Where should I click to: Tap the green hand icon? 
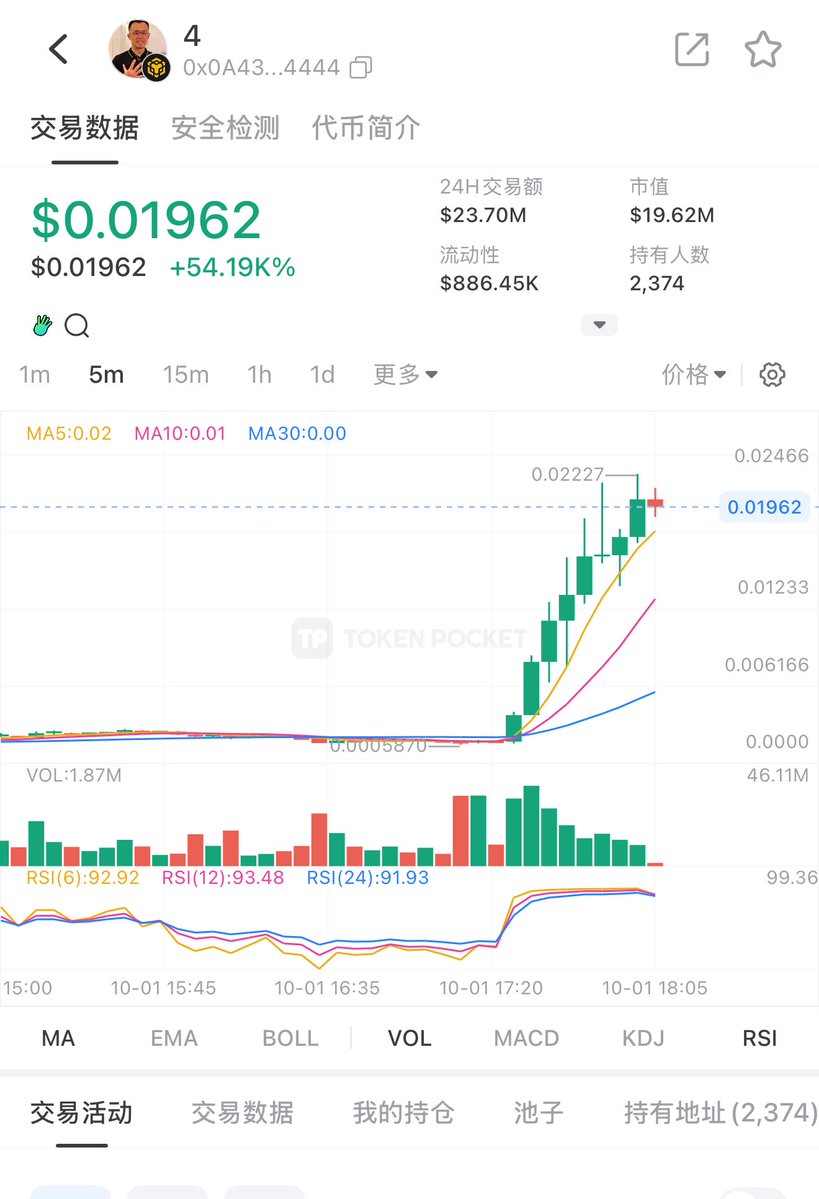(42, 325)
